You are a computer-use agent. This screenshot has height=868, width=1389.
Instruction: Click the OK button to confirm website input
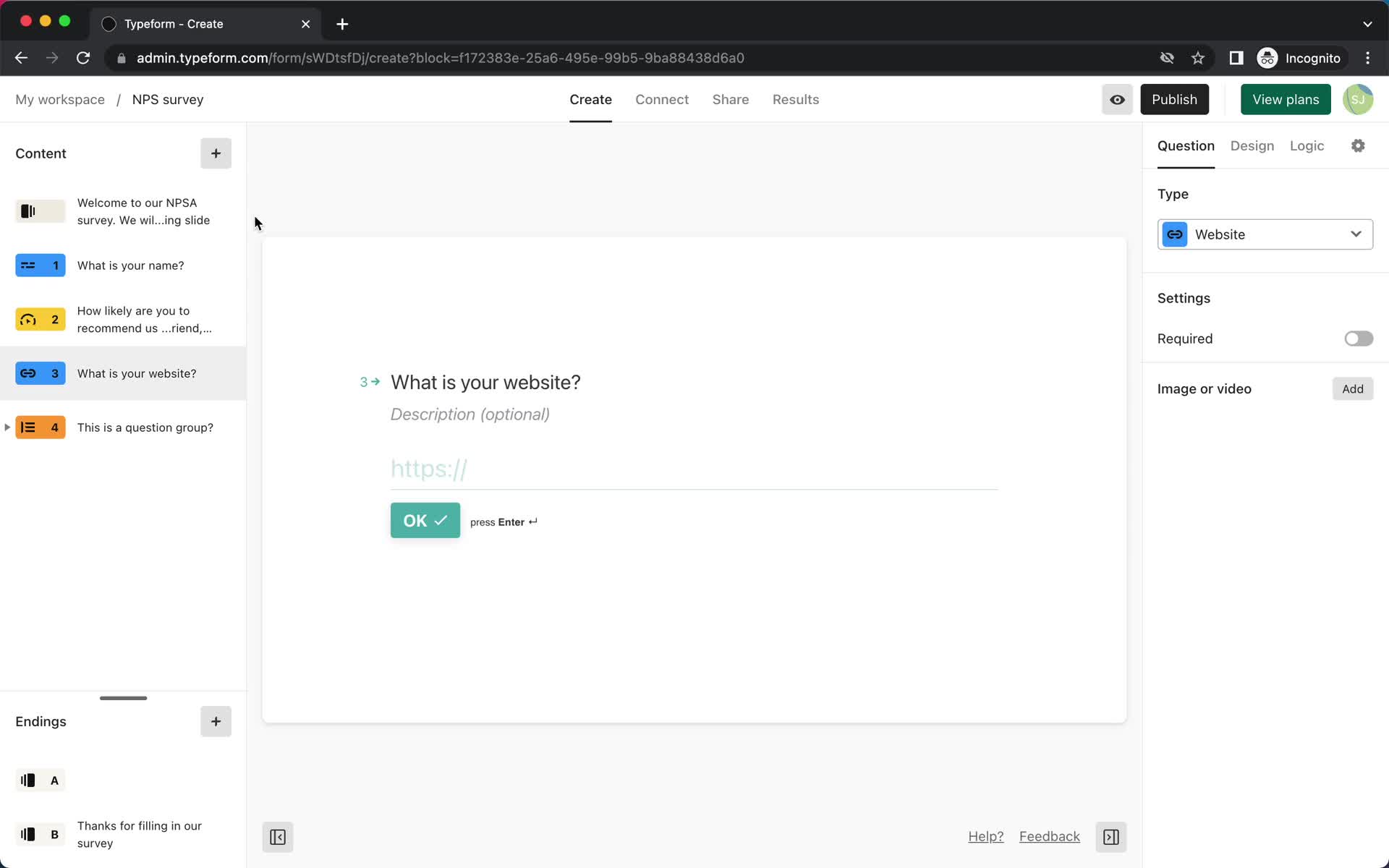click(x=424, y=520)
